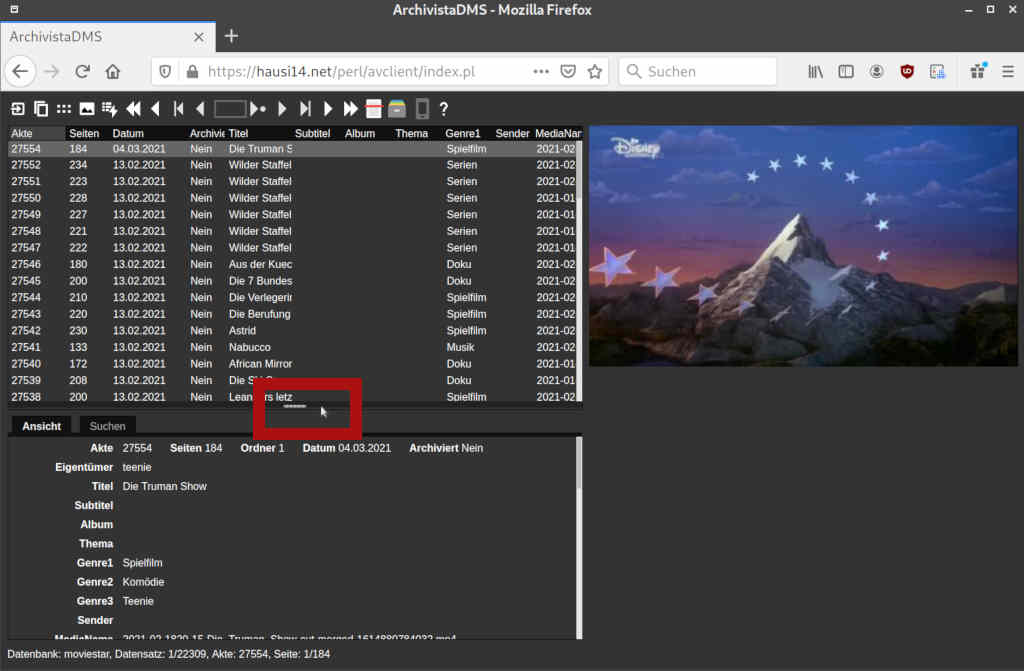Click the document list vertical scrollbar
1024x671 pixels.
(579, 270)
